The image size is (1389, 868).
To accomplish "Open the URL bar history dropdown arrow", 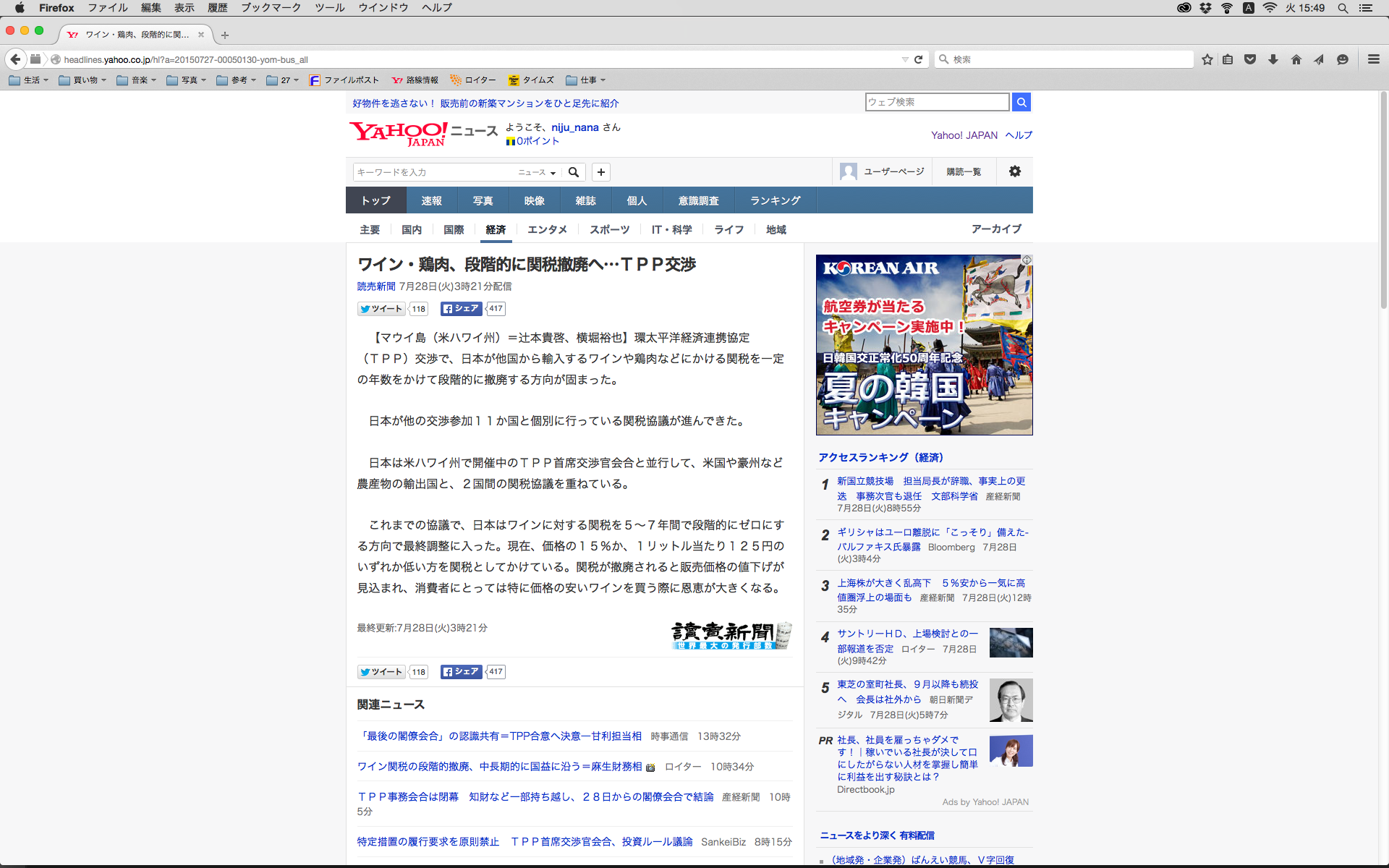I will point(904,59).
